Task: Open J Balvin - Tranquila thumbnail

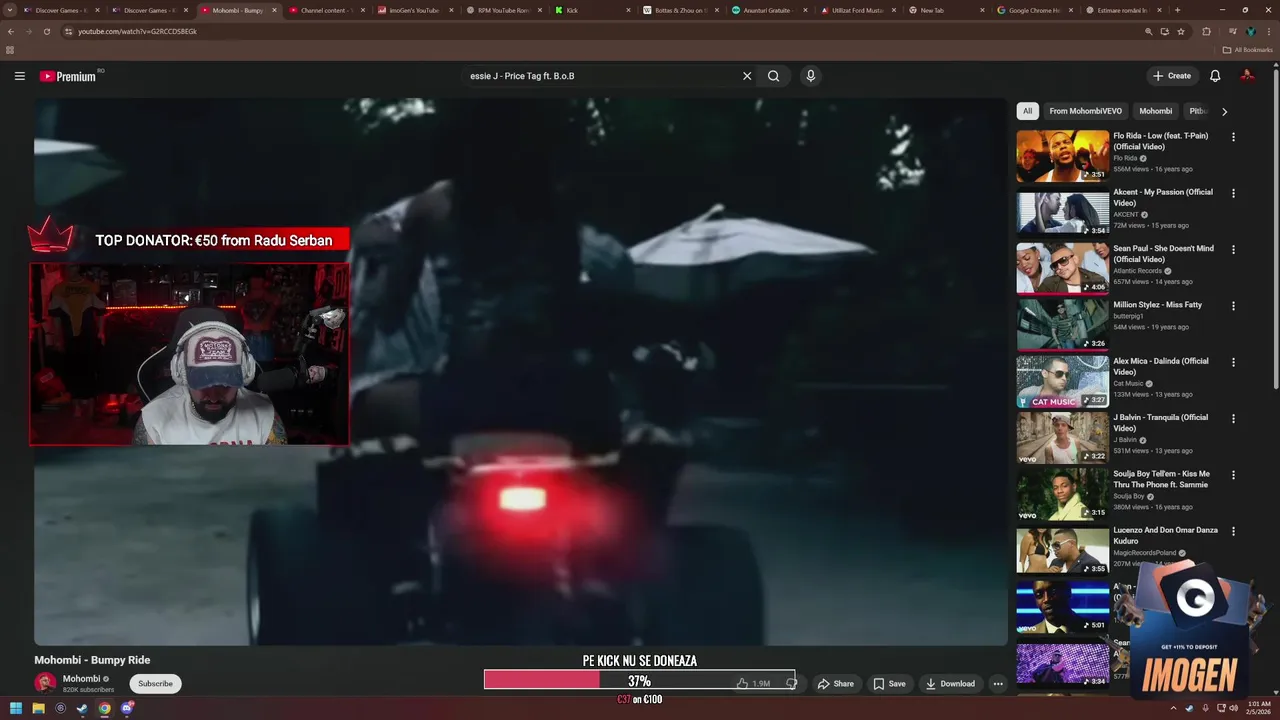Action: [x=1062, y=437]
